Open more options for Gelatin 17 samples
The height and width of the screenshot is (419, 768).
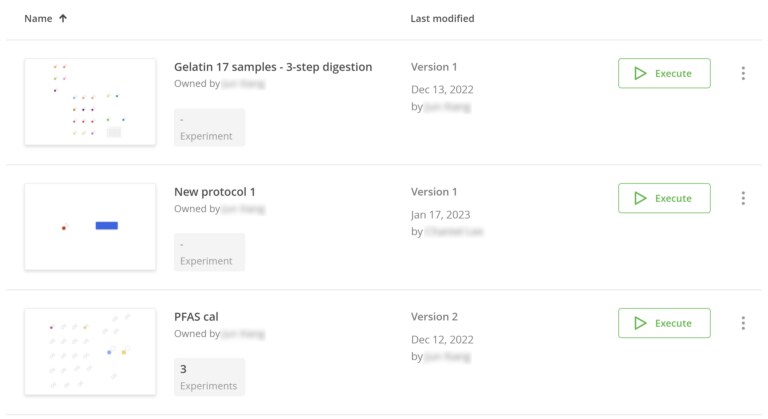click(743, 73)
